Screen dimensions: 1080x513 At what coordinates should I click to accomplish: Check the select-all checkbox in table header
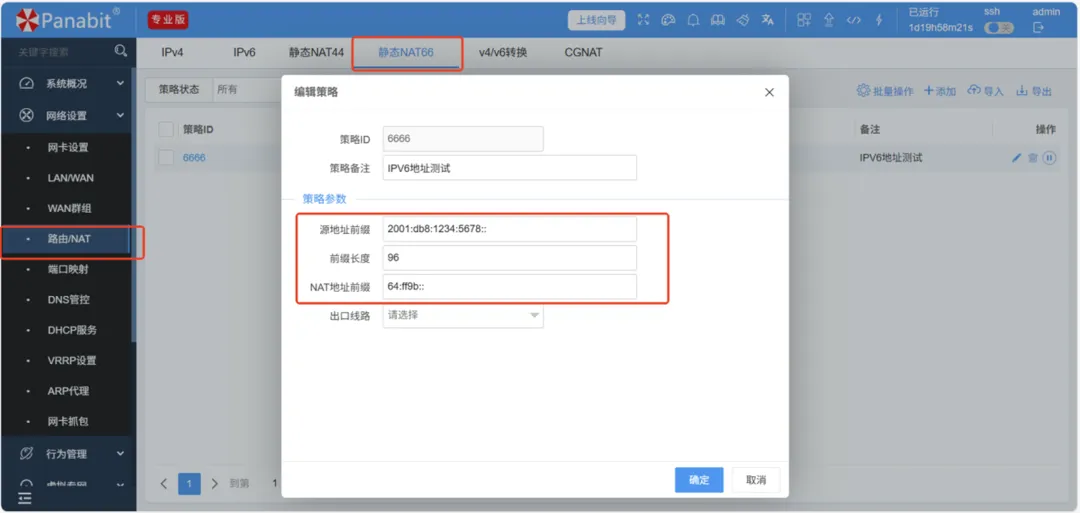coord(166,129)
